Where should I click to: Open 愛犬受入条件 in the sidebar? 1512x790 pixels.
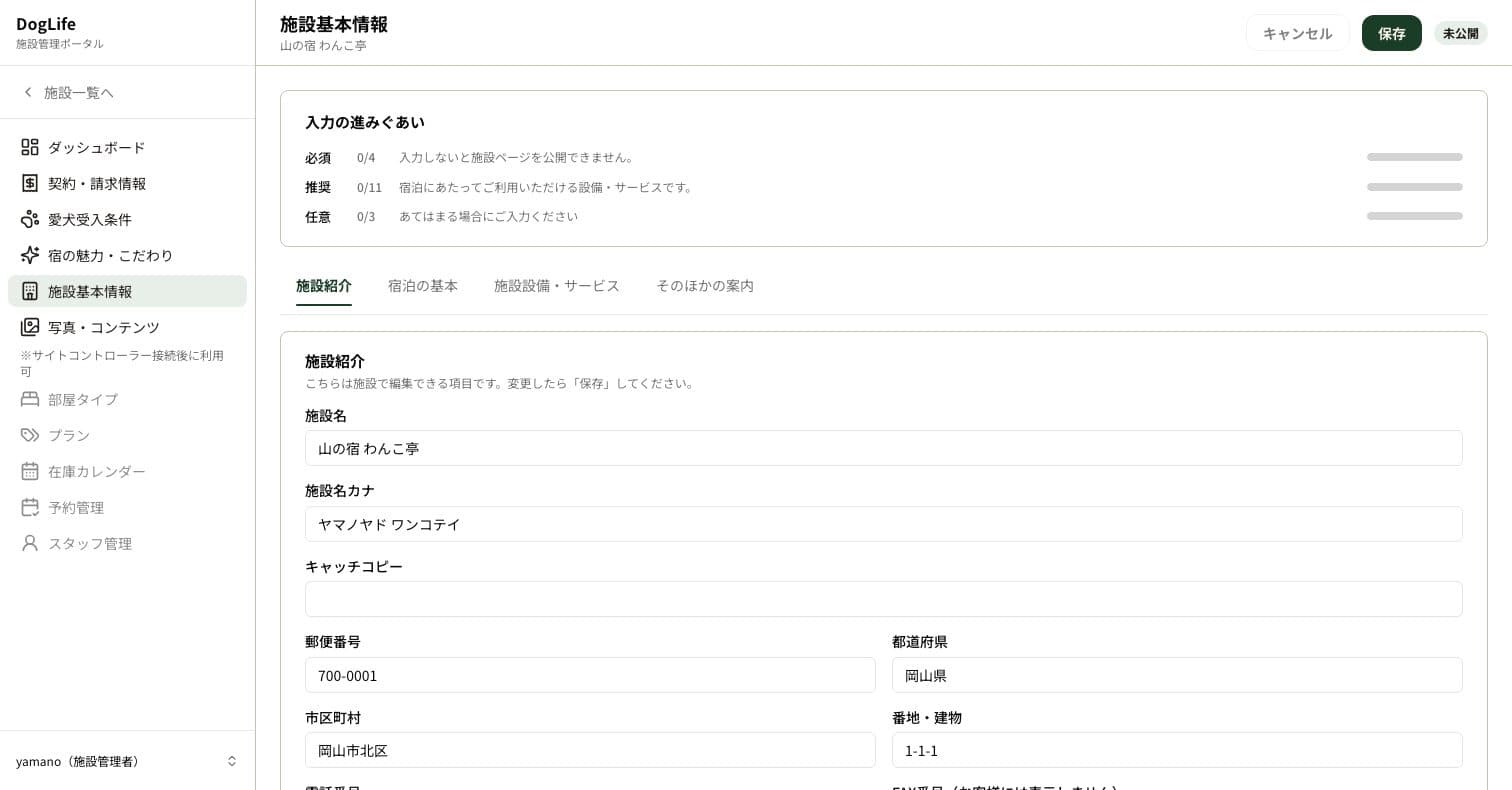click(x=127, y=219)
